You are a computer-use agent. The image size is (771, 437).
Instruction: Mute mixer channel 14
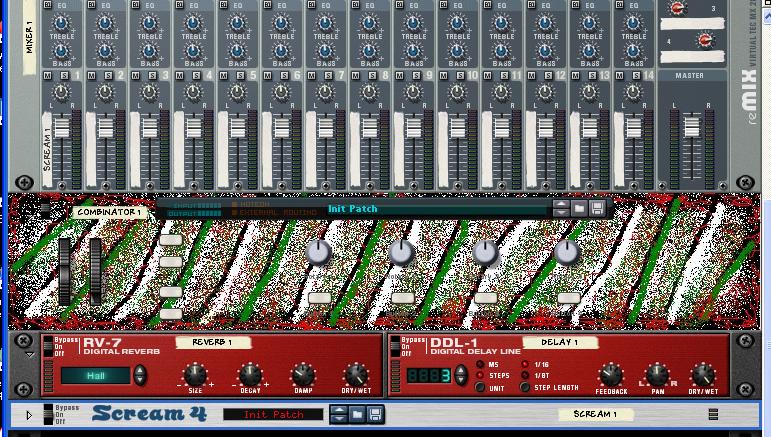click(x=620, y=76)
